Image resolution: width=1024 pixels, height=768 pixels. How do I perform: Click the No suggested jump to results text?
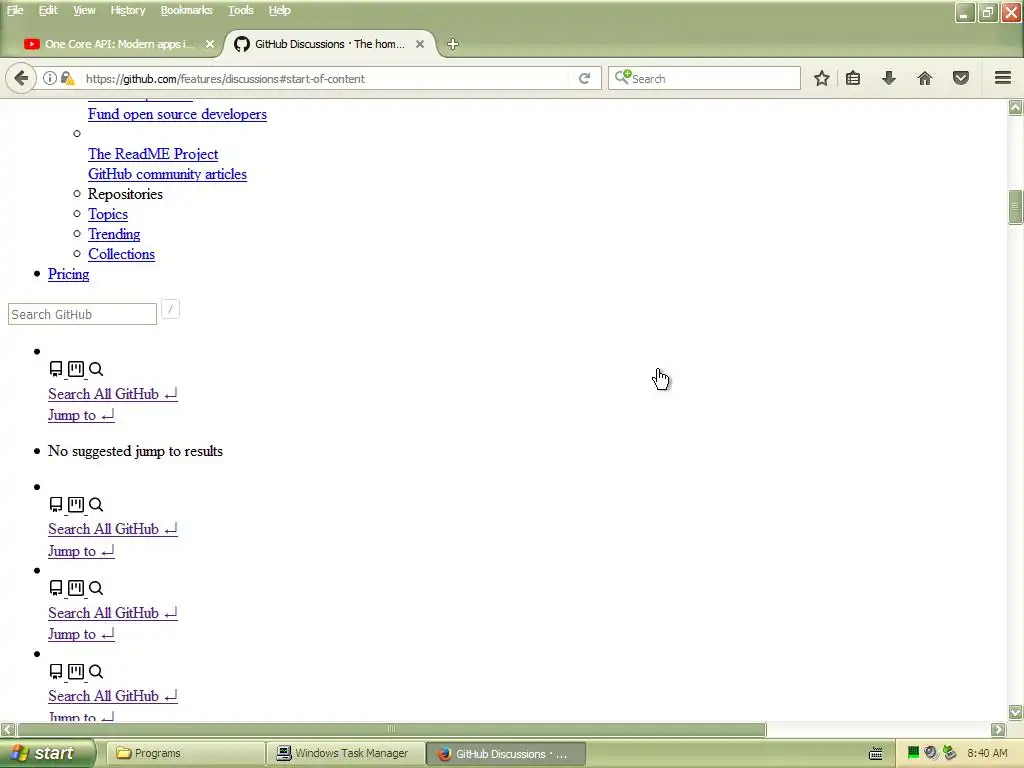(135, 451)
